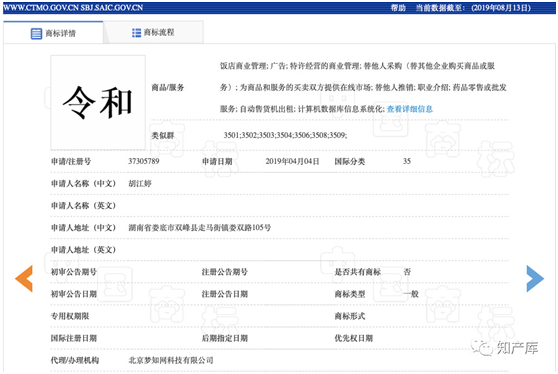Click the agency name 北京梦知网科技有限公司
This screenshot has width=558, height=374.
pos(171,360)
